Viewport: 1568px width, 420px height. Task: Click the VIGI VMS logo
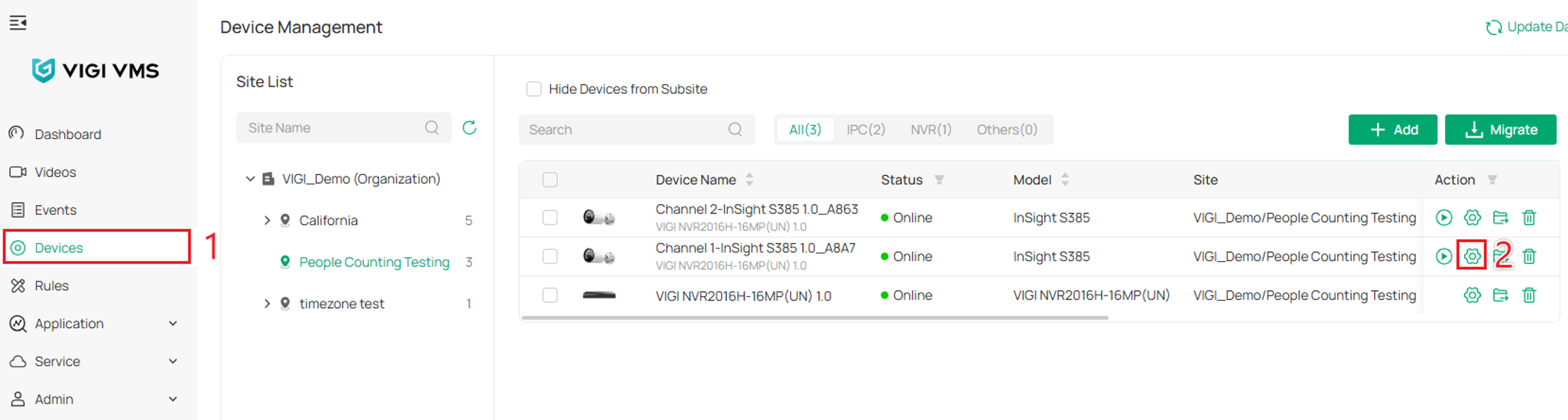pos(96,71)
